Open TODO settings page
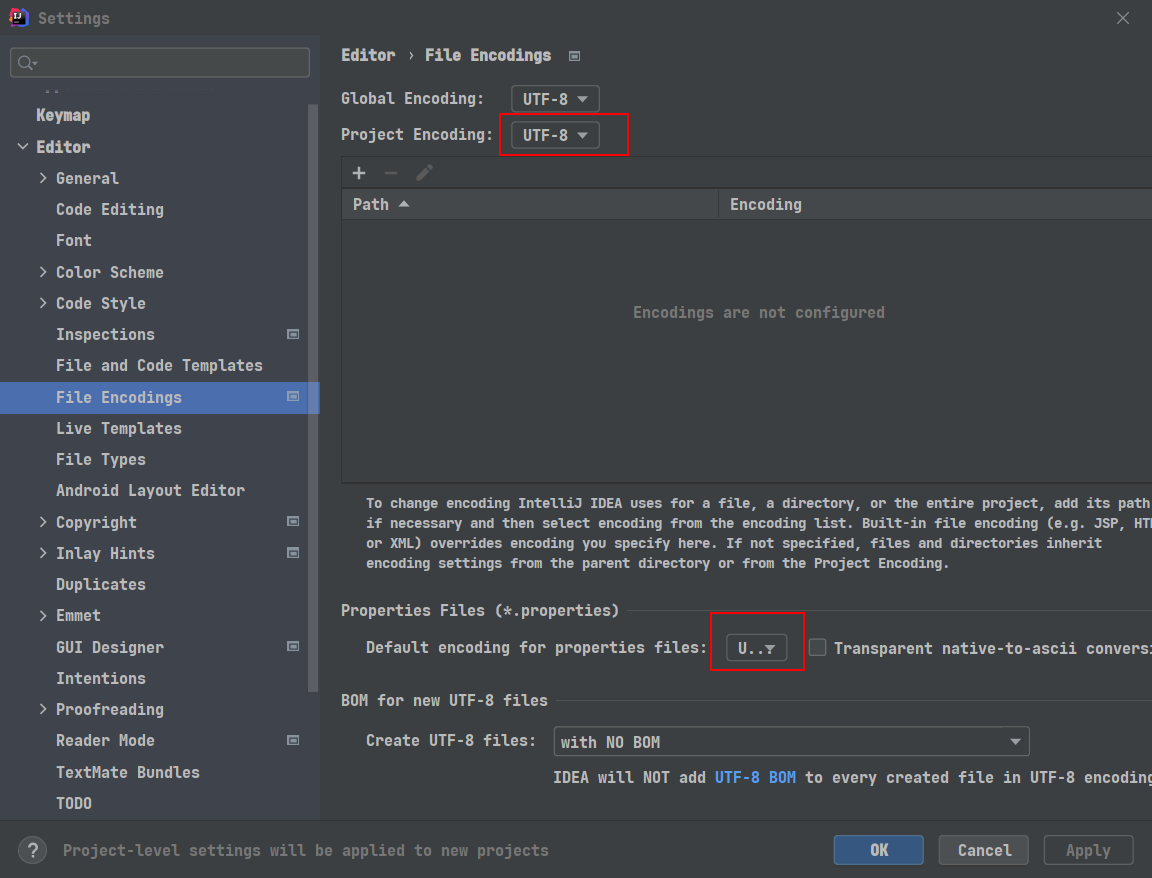Image resolution: width=1152 pixels, height=878 pixels. tap(73, 803)
